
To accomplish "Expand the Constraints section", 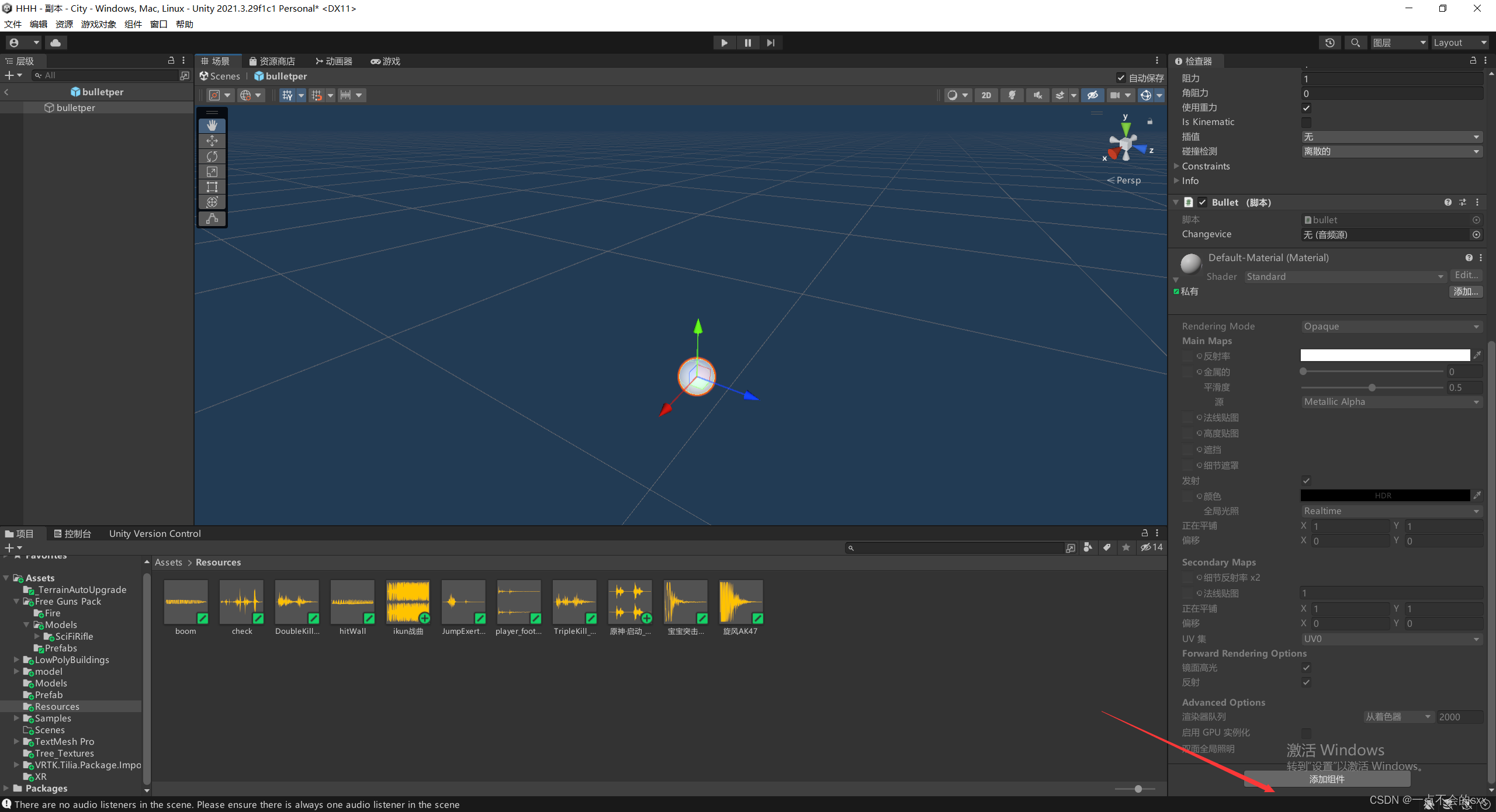I will [1176, 166].
